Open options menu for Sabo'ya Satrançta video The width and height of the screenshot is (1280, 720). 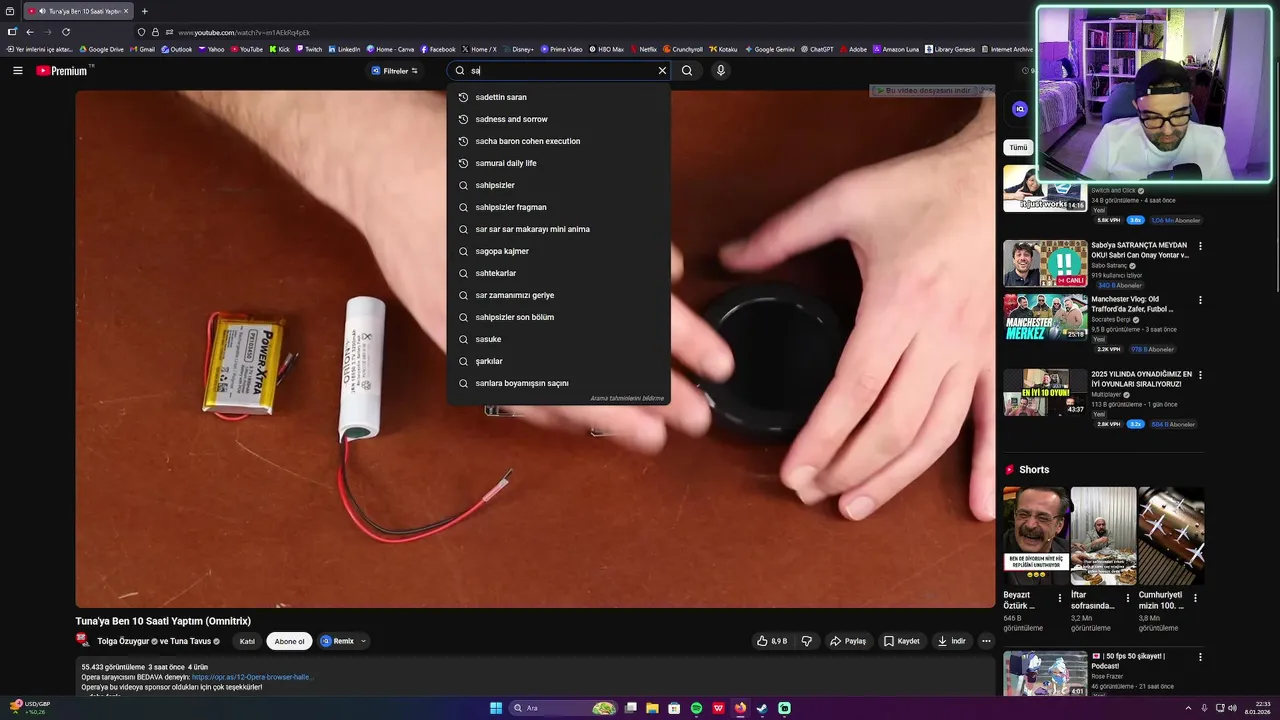click(x=1200, y=246)
